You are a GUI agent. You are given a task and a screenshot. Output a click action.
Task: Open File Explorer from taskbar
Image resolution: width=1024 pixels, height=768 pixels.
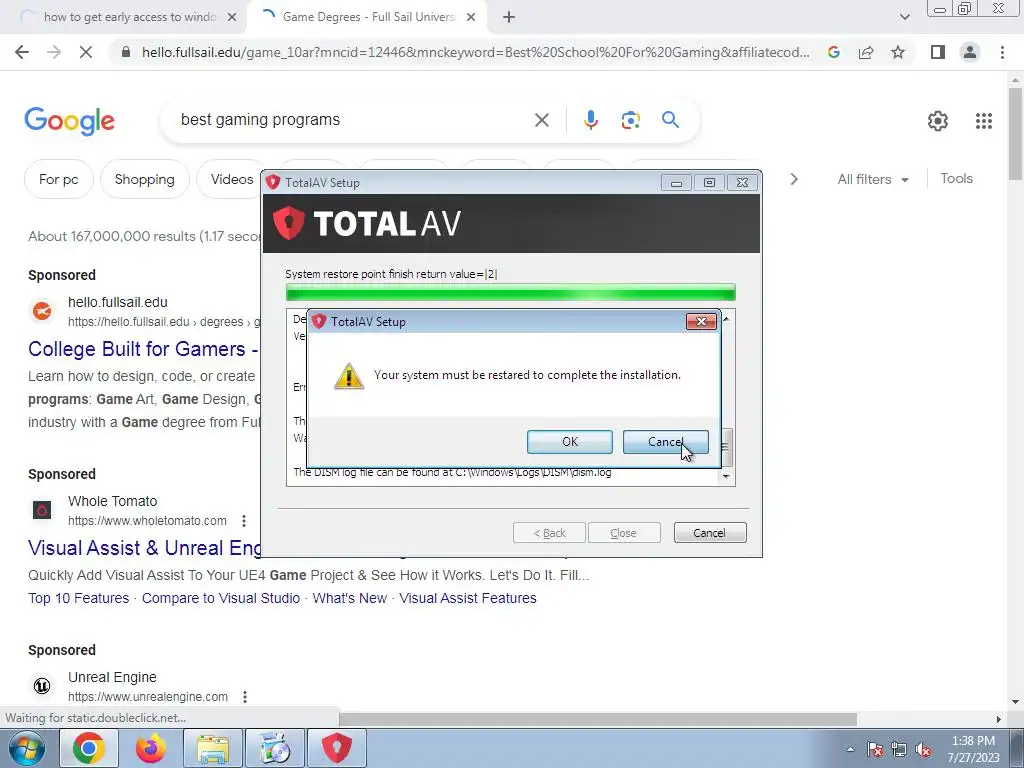212,748
